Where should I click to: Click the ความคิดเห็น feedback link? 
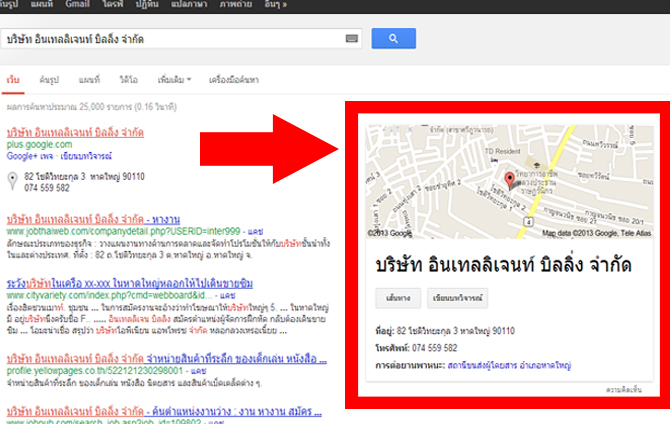623,389
